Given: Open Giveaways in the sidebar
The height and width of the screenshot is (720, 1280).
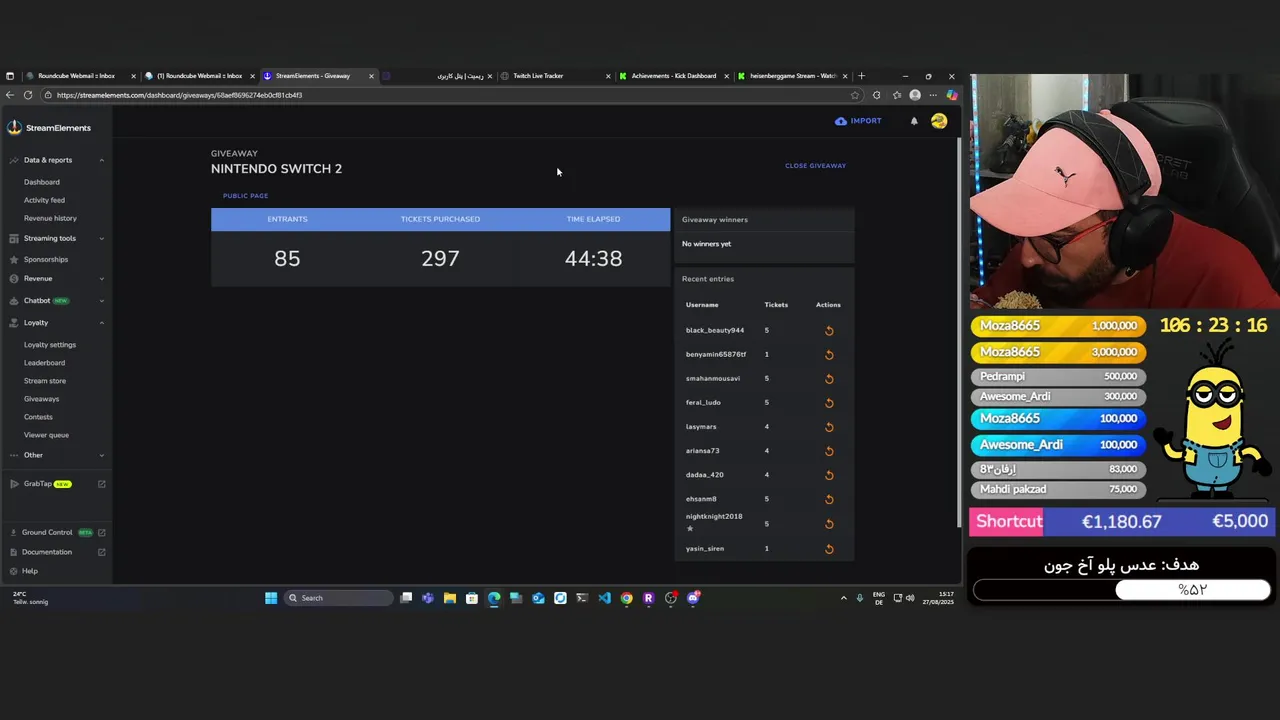Looking at the screenshot, I should [x=41, y=399].
